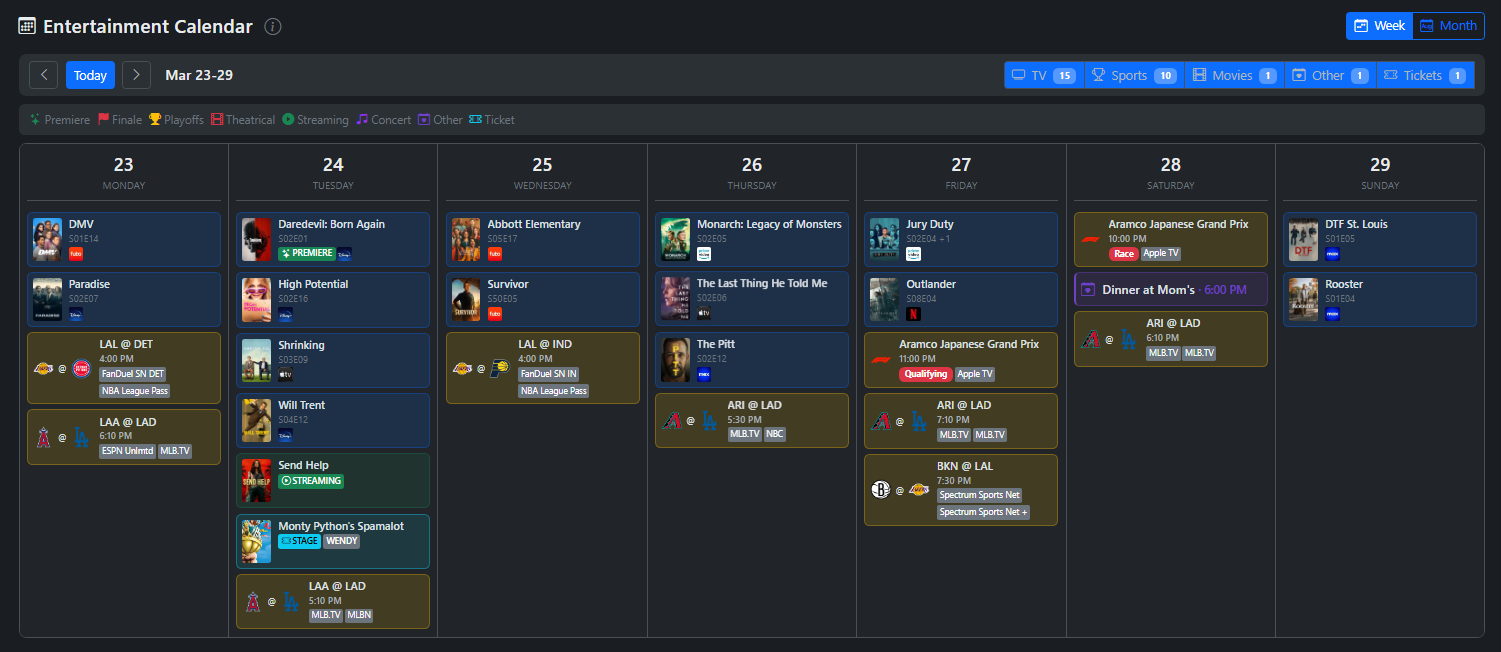
Task: Toggle the Sports filter chip
Action: pos(1133,74)
